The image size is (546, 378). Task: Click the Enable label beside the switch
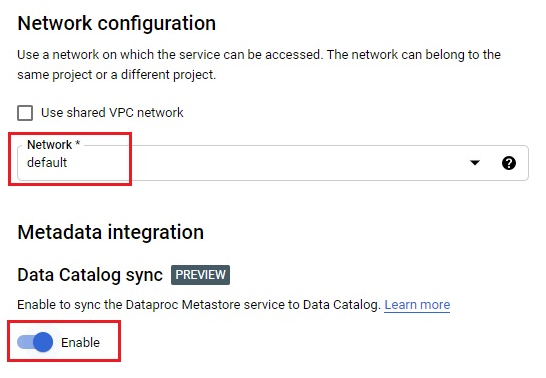[80, 342]
